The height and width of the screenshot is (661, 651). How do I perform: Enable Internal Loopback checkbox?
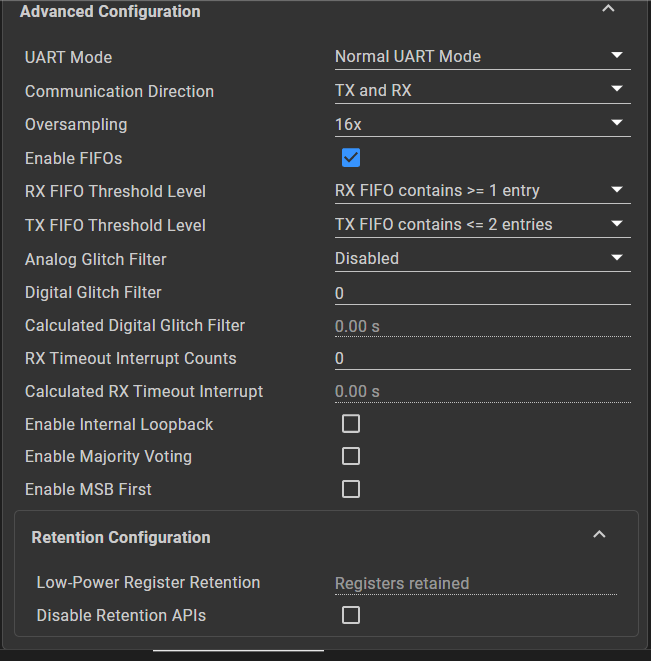(x=351, y=424)
